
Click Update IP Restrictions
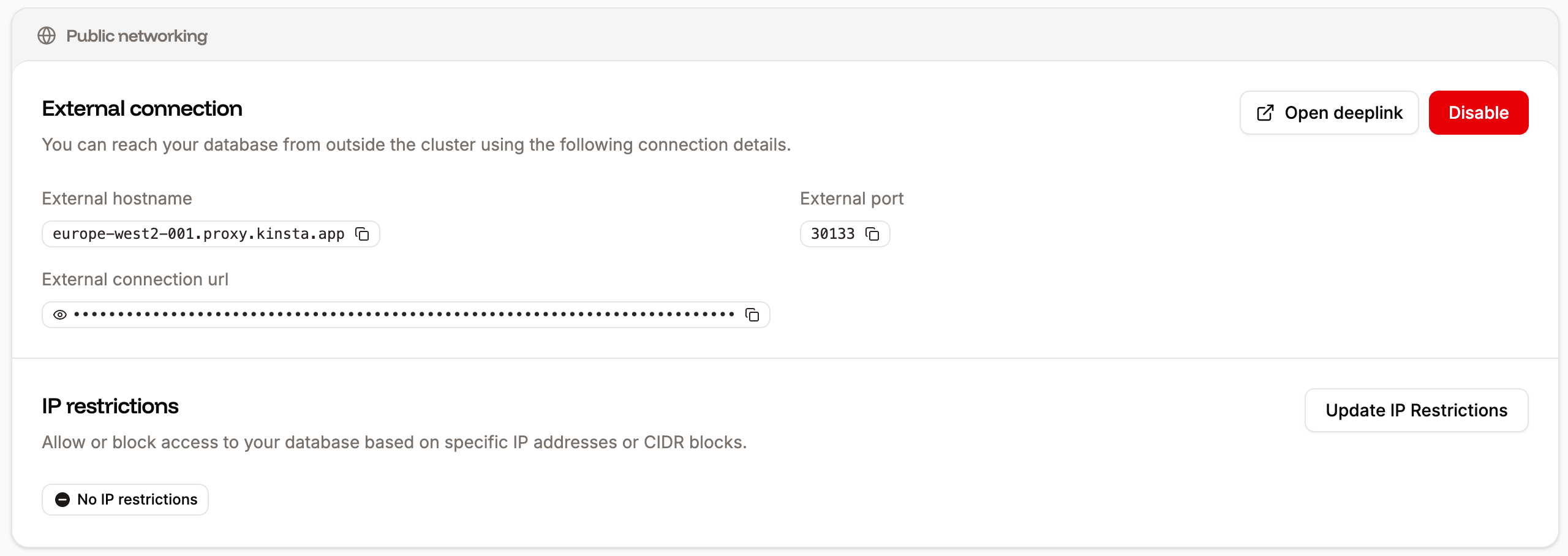click(1416, 410)
